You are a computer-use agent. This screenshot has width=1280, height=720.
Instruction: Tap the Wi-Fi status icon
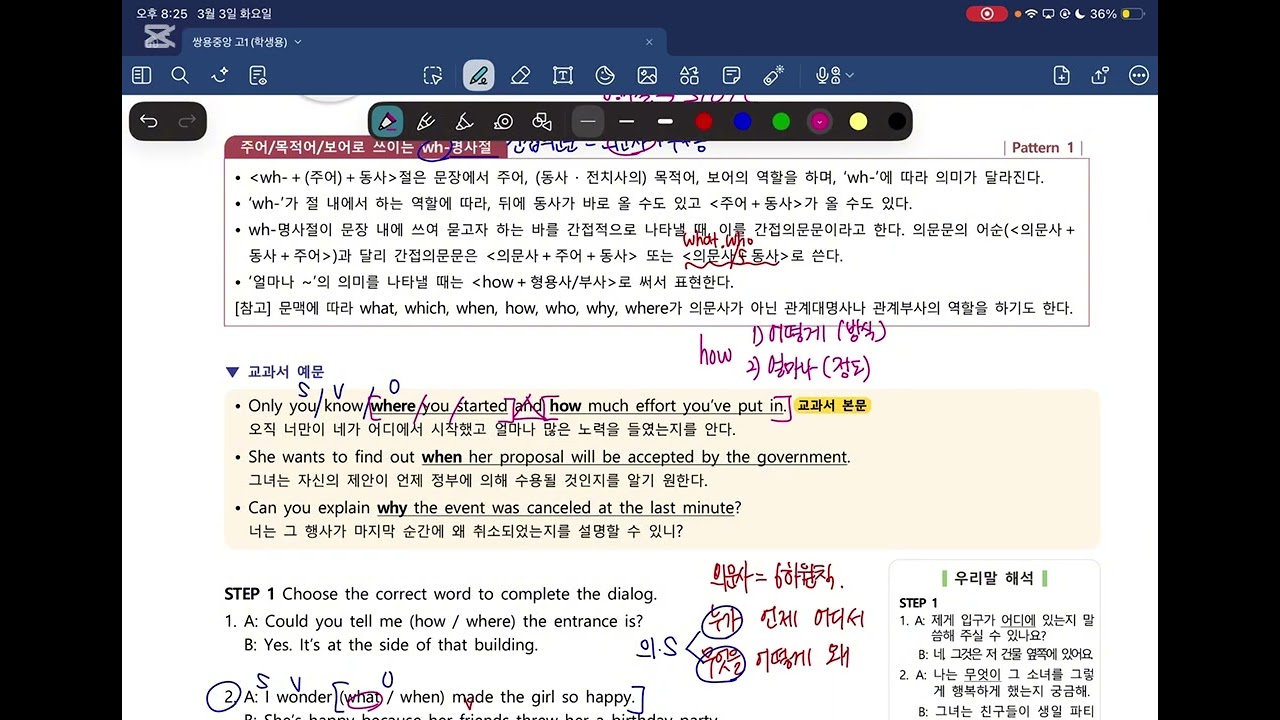(x=1031, y=14)
